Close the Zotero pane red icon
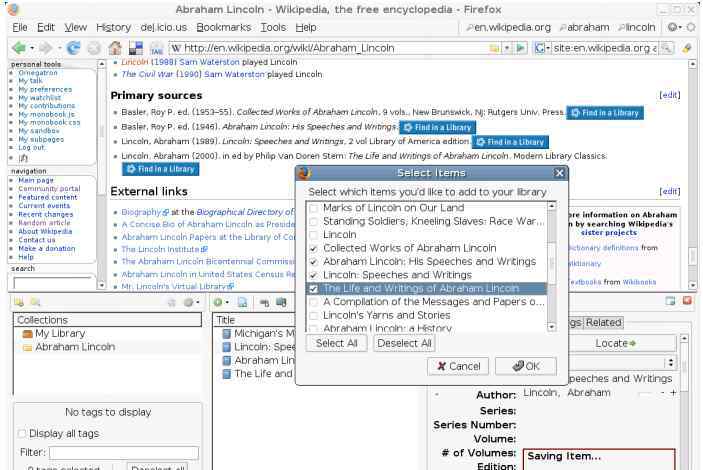Image resolution: width=703 pixels, height=470 pixels. tap(687, 301)
